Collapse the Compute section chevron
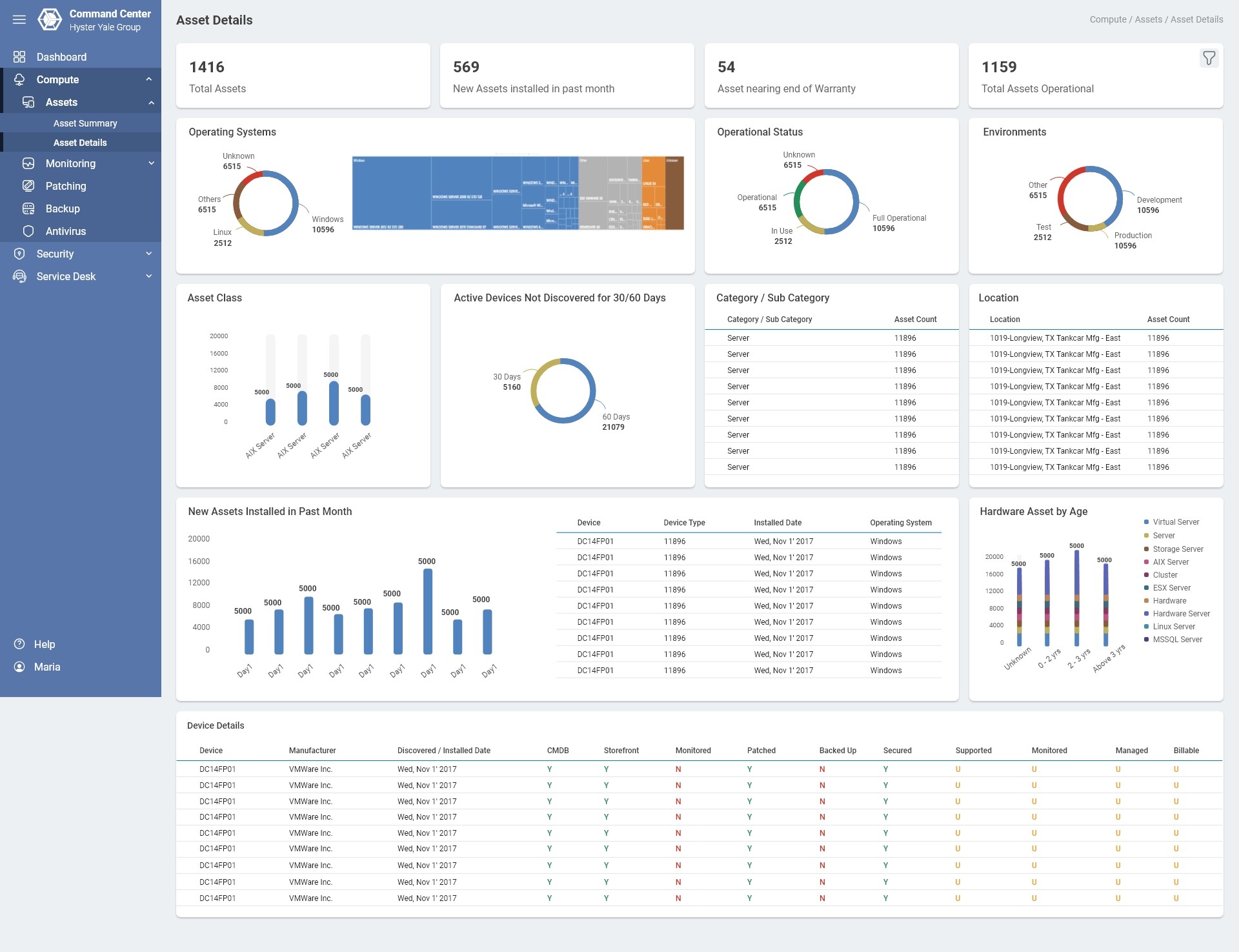The height and width of the screenshot is (952, 1239). pyautogui.click(x=149, y=79)
